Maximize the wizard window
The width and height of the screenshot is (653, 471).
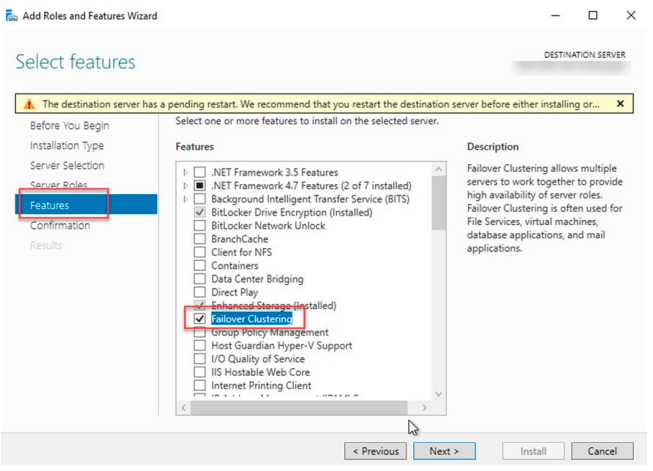tap(593, 15)
